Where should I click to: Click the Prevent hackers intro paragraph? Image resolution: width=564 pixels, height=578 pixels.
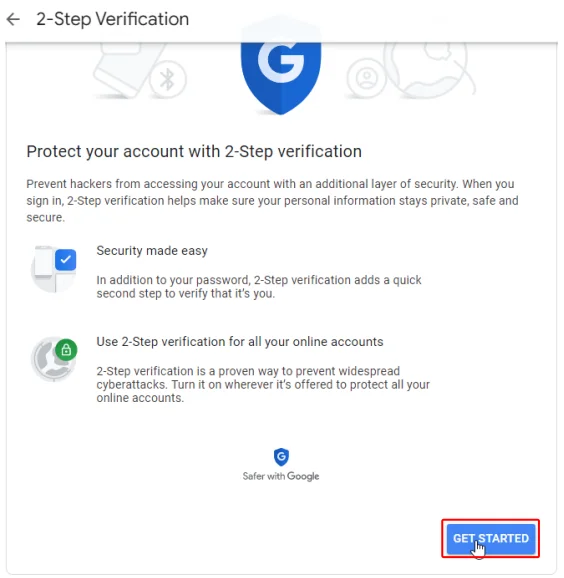272,201
